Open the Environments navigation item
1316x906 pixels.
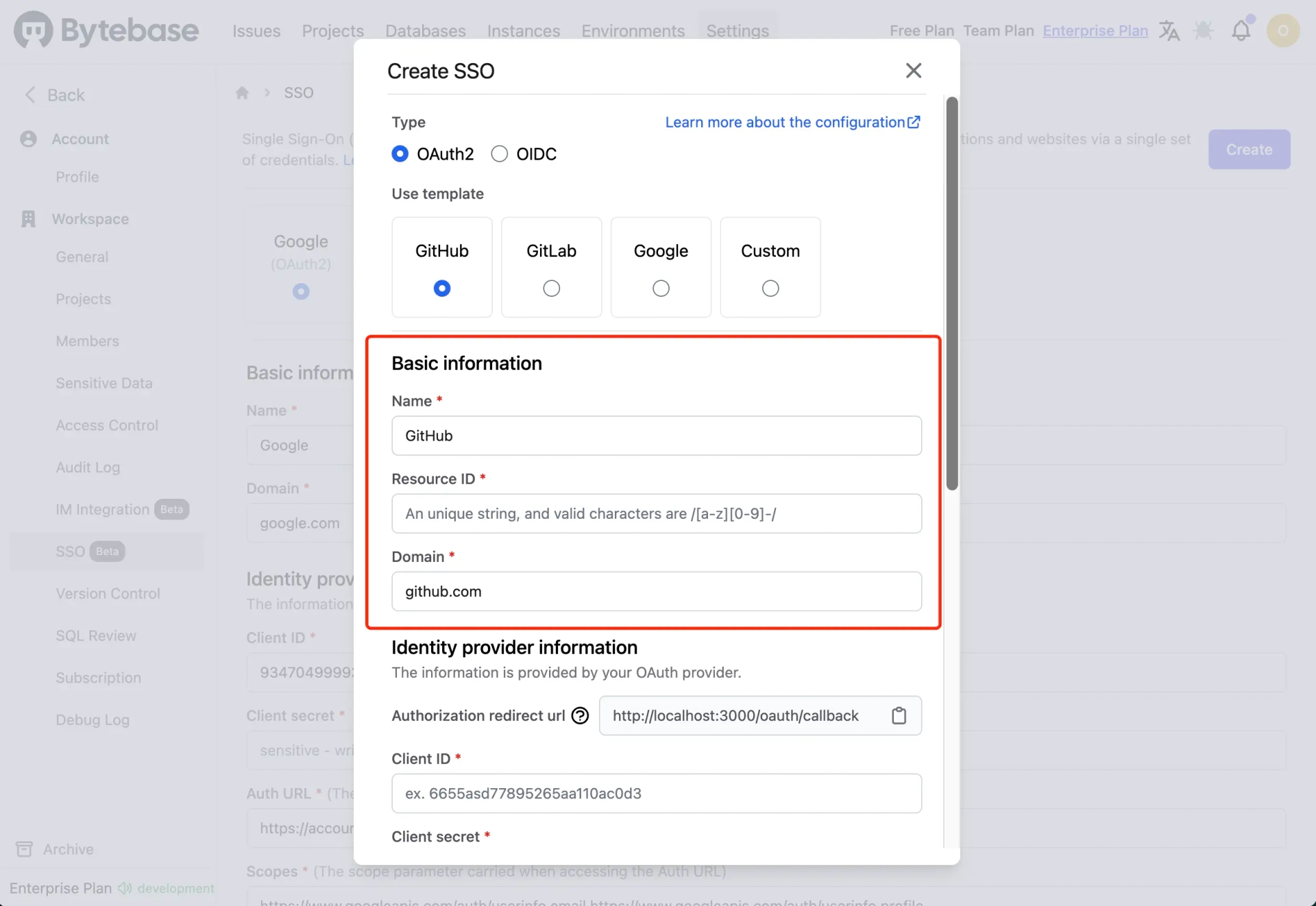click(x=633, y=31)
